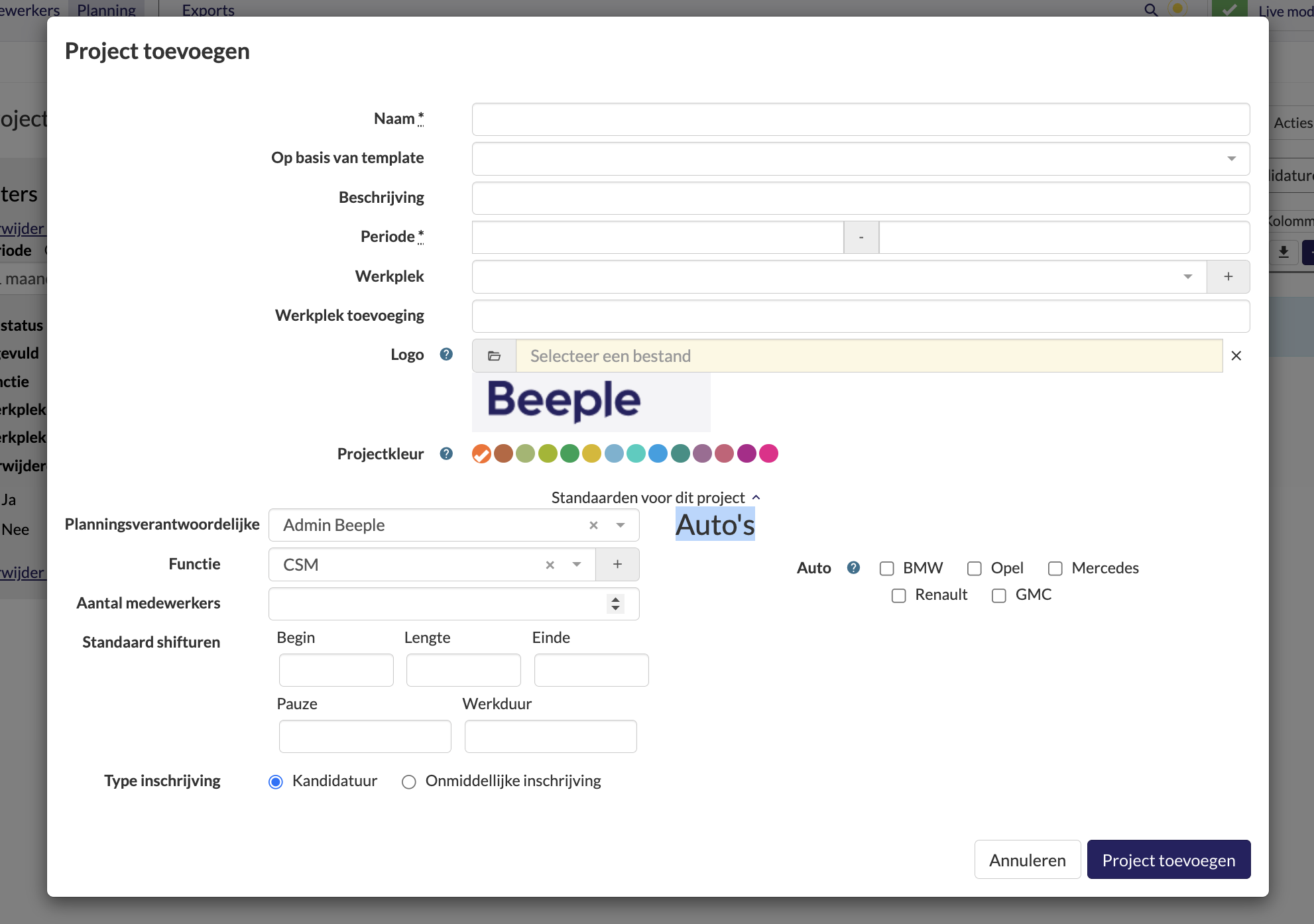This screenshot has height=924, width=1314.
Task: Click the Naam input field
Action: (861, 119)
